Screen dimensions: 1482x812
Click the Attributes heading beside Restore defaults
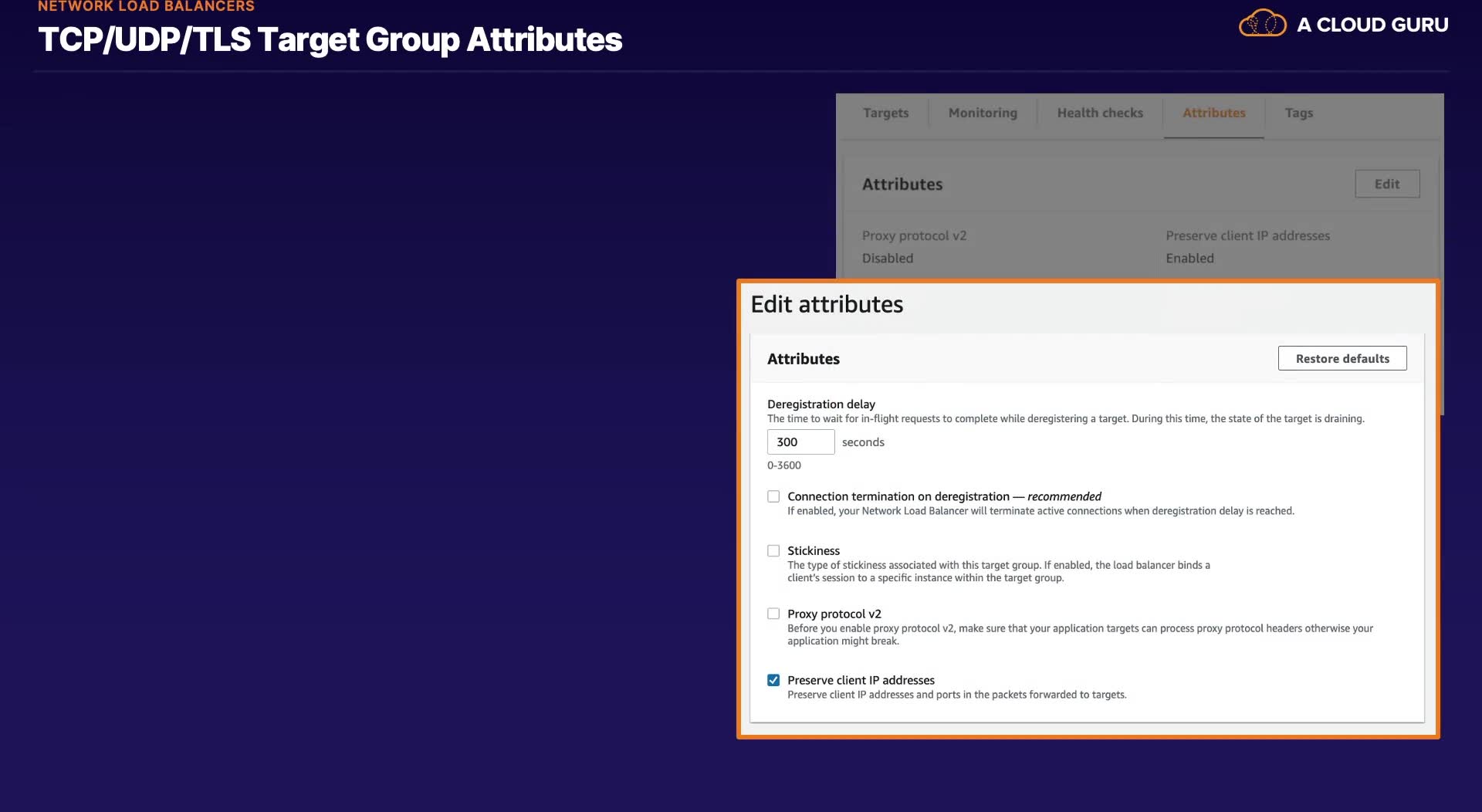[x=804, y=359]
